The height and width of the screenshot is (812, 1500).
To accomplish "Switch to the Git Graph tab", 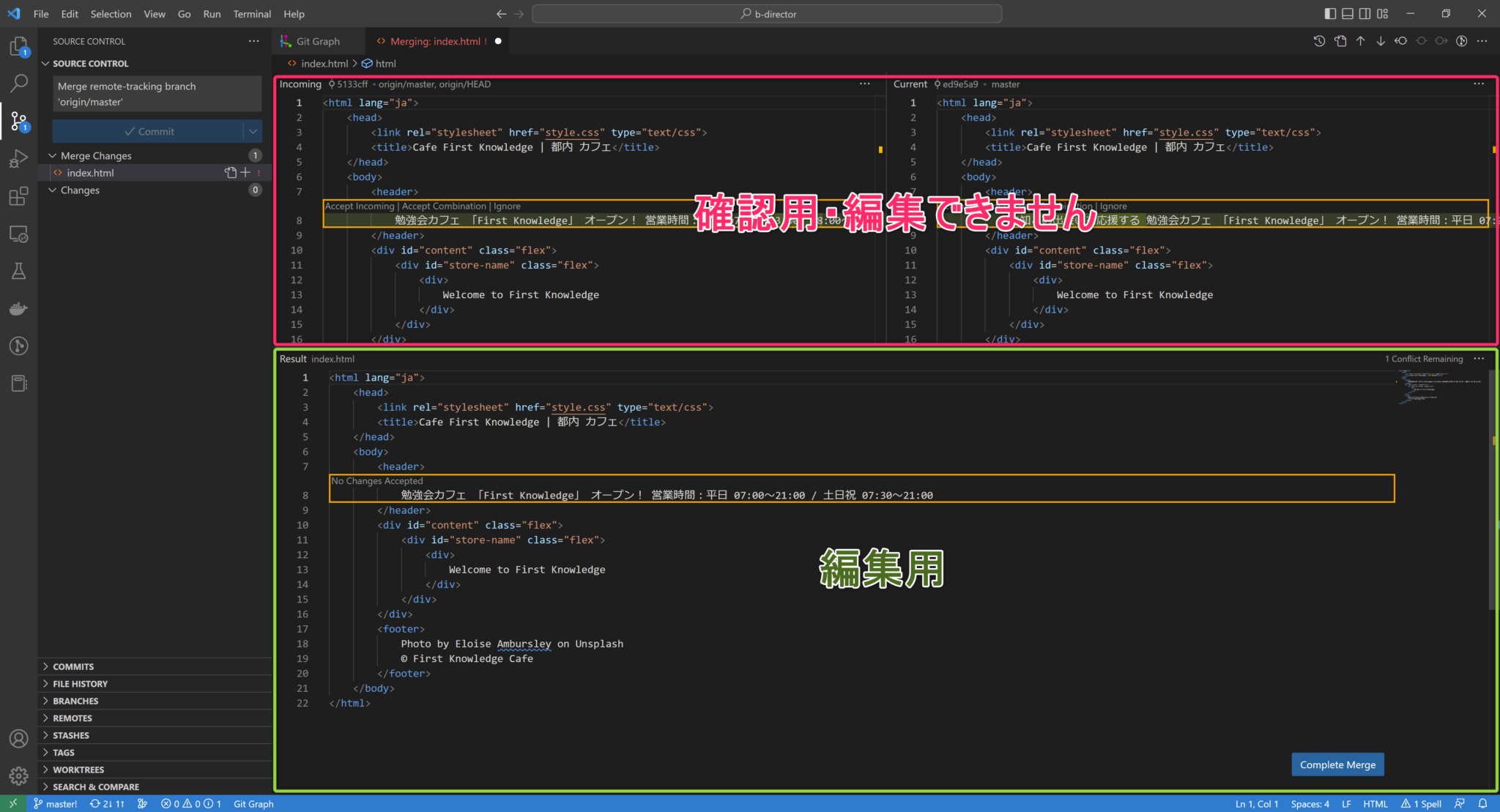I will pos(319,41).
